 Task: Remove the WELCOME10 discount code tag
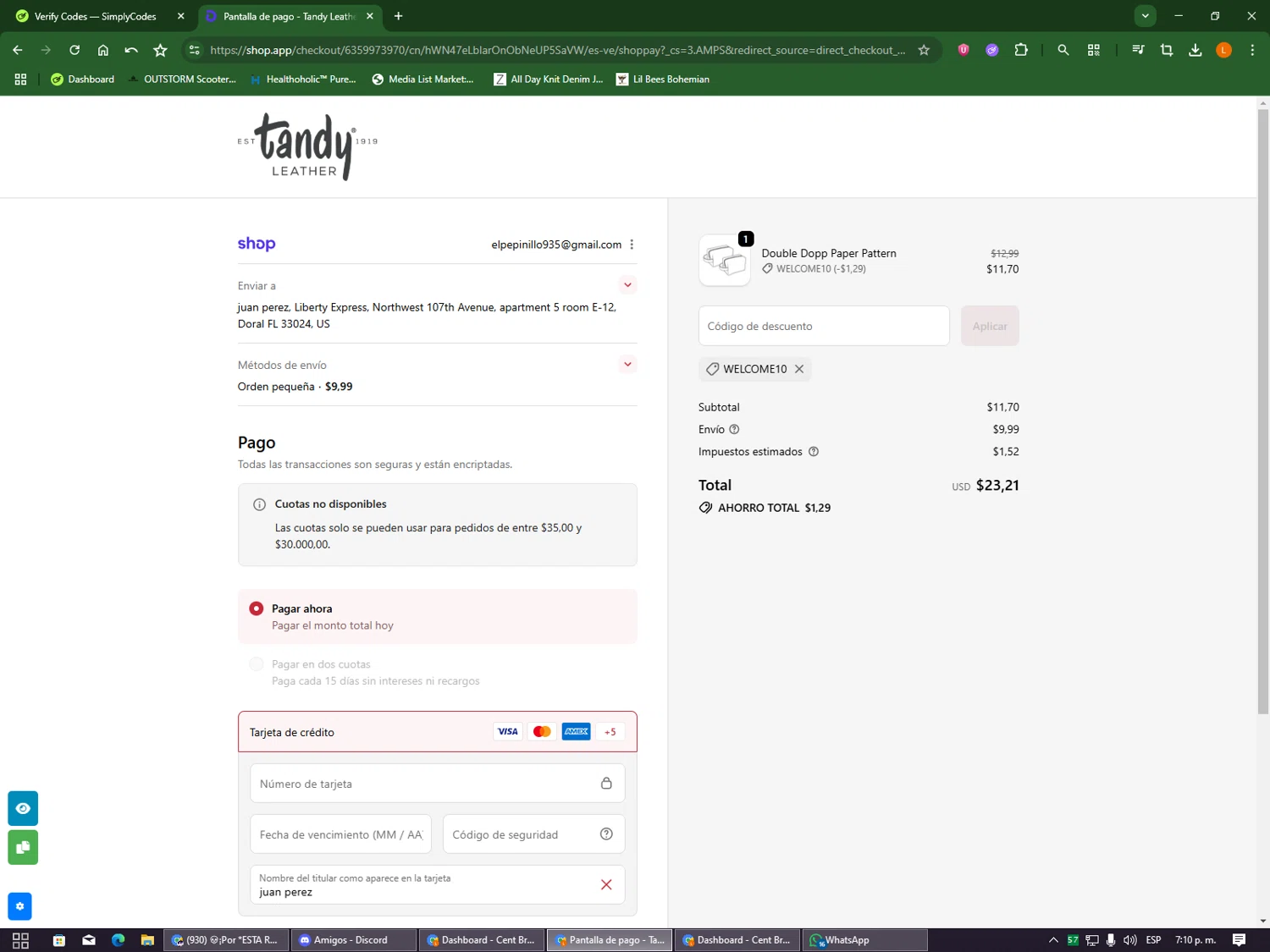pos(799,369)
